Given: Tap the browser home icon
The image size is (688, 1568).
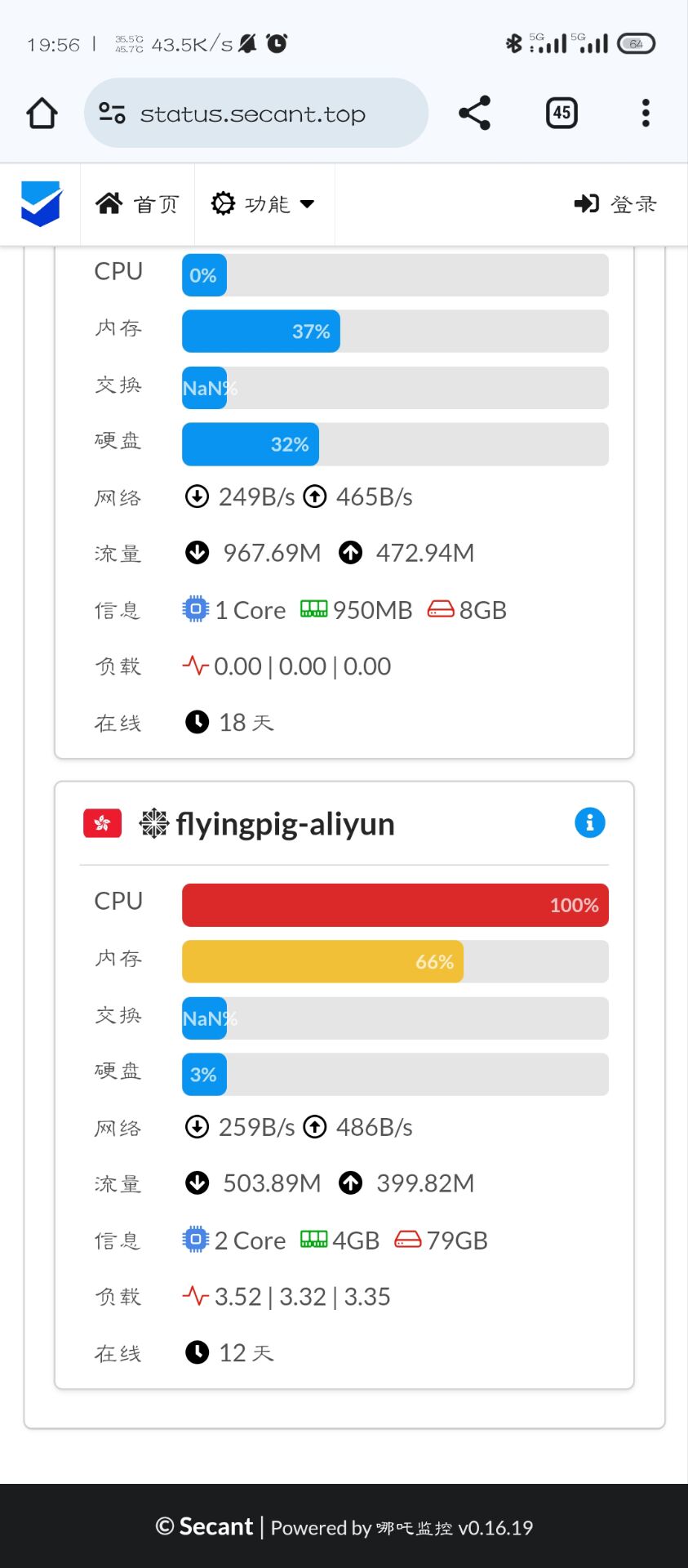Looking at the screenshot, I should click(42, 114).
